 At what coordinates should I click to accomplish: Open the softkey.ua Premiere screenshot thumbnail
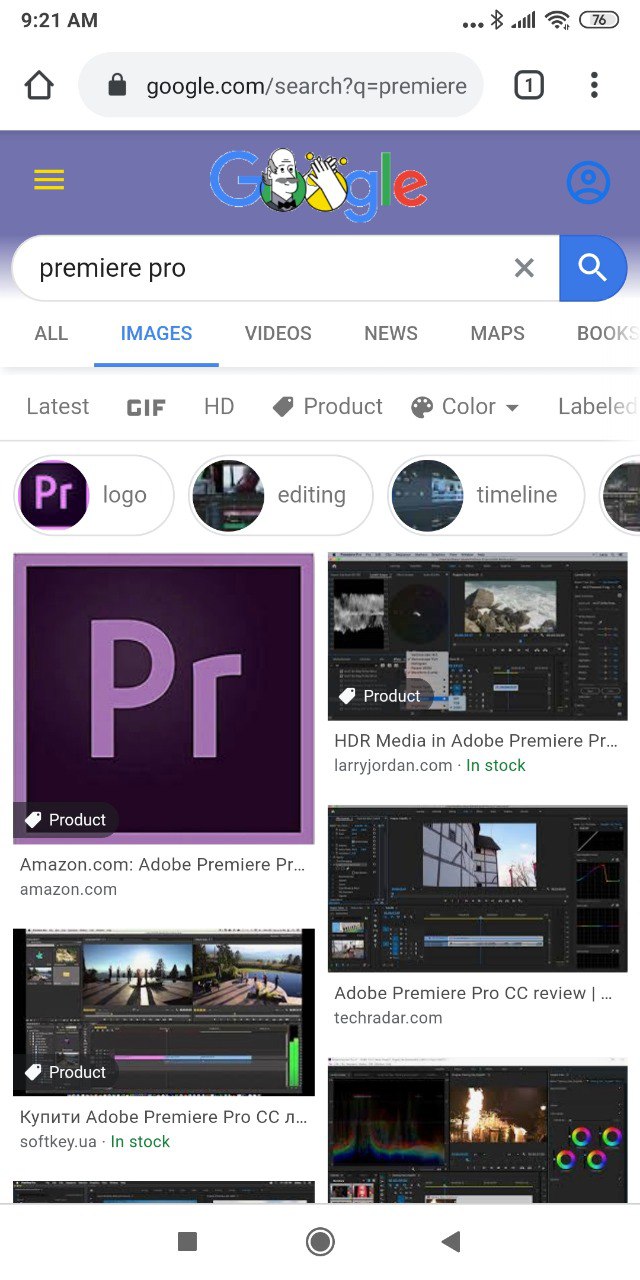coord(164,1012)
